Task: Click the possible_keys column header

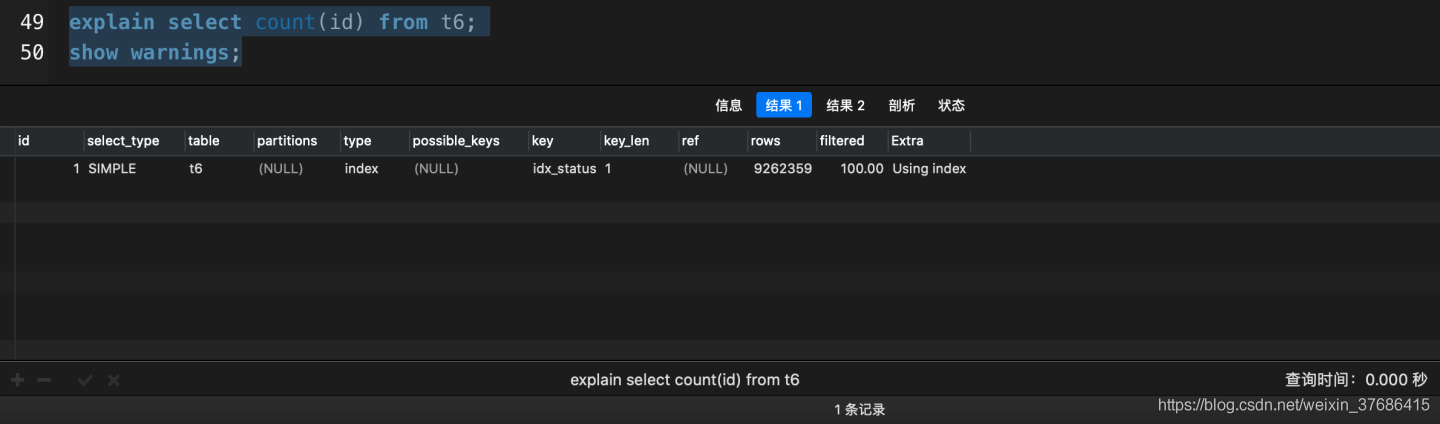Action: point(455,141)
